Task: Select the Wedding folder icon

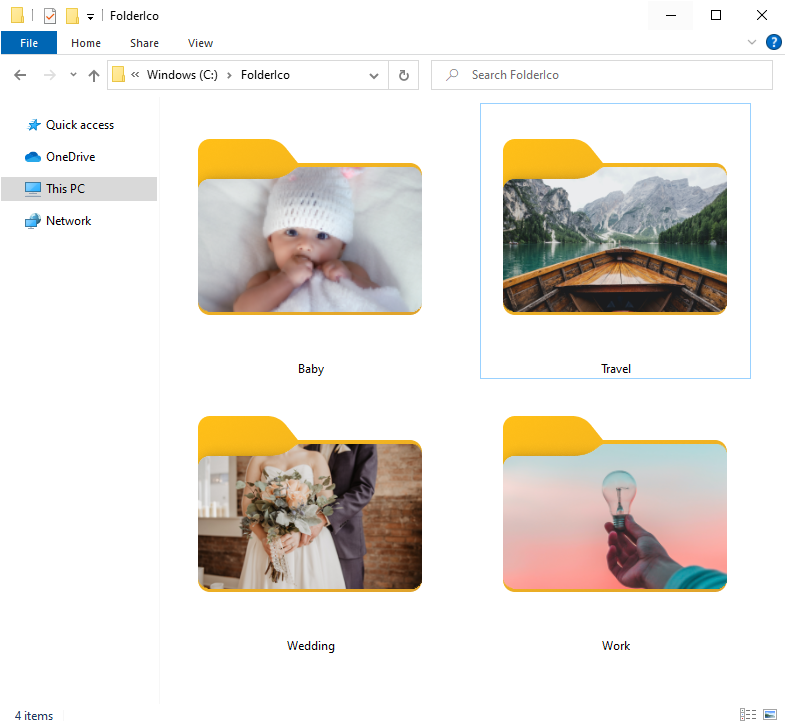Action: point(310,504)
